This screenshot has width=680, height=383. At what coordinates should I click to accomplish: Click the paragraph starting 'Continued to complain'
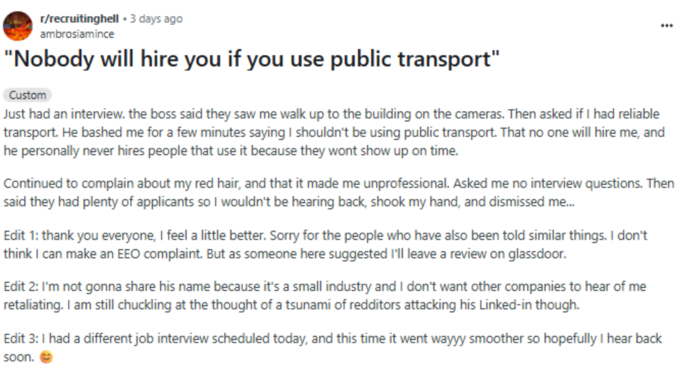pos(339,193)
